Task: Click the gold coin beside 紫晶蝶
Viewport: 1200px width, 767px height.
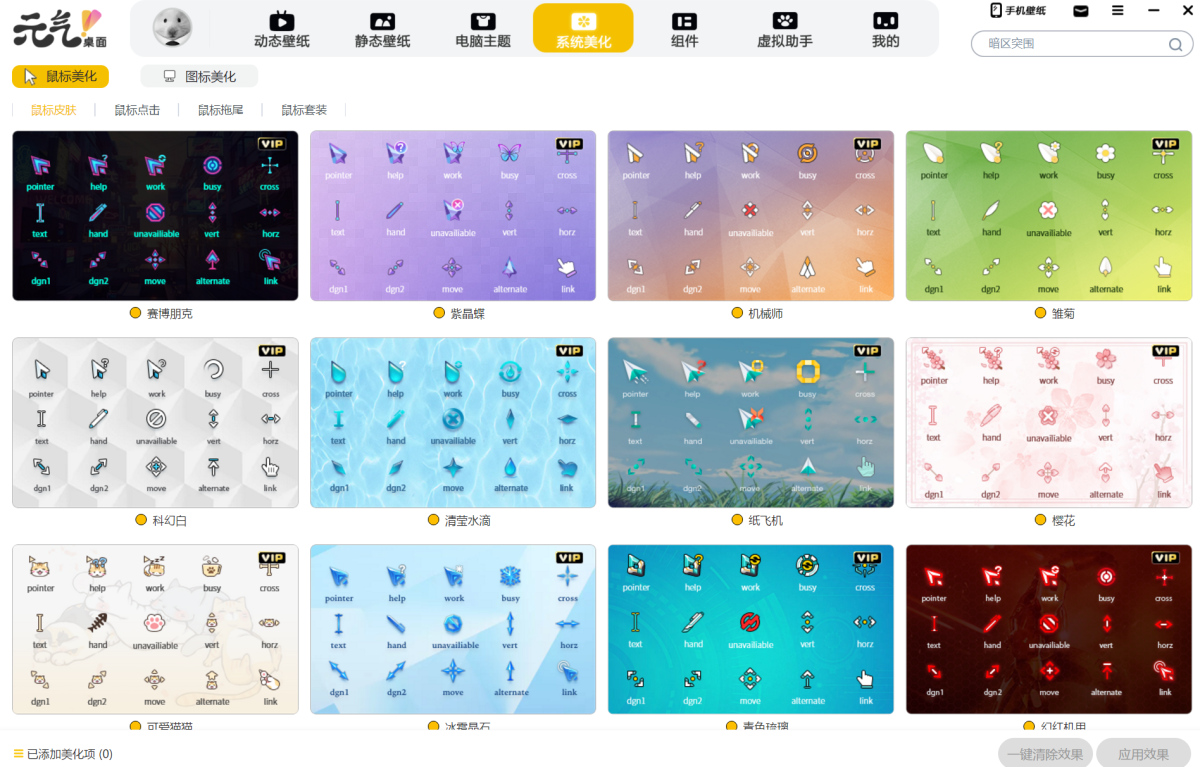Action: pyautogui.click(x=439, y=313)
